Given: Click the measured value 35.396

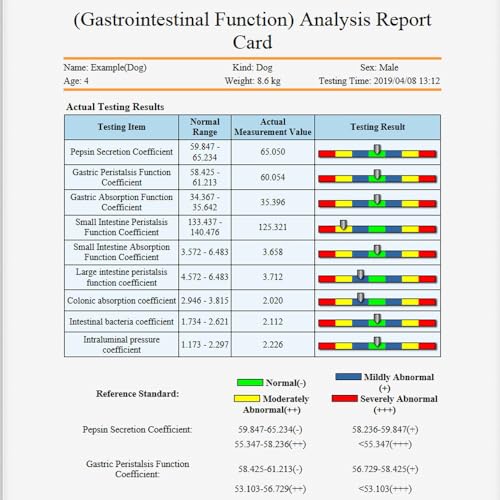Looking at the screenshot, I should [273, 202].
